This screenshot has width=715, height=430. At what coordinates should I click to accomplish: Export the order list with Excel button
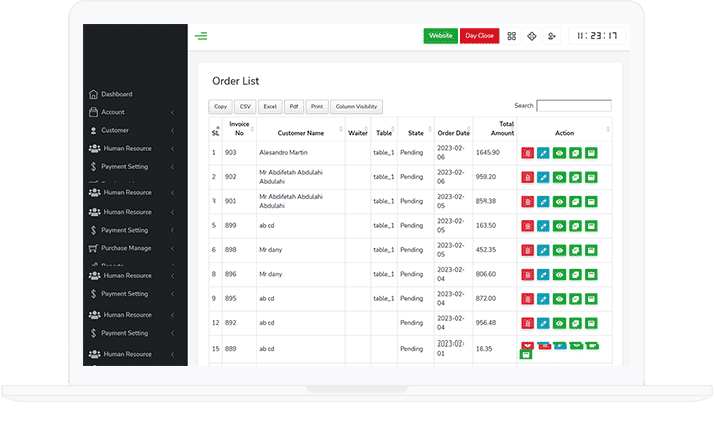click(x=270, y=106)
